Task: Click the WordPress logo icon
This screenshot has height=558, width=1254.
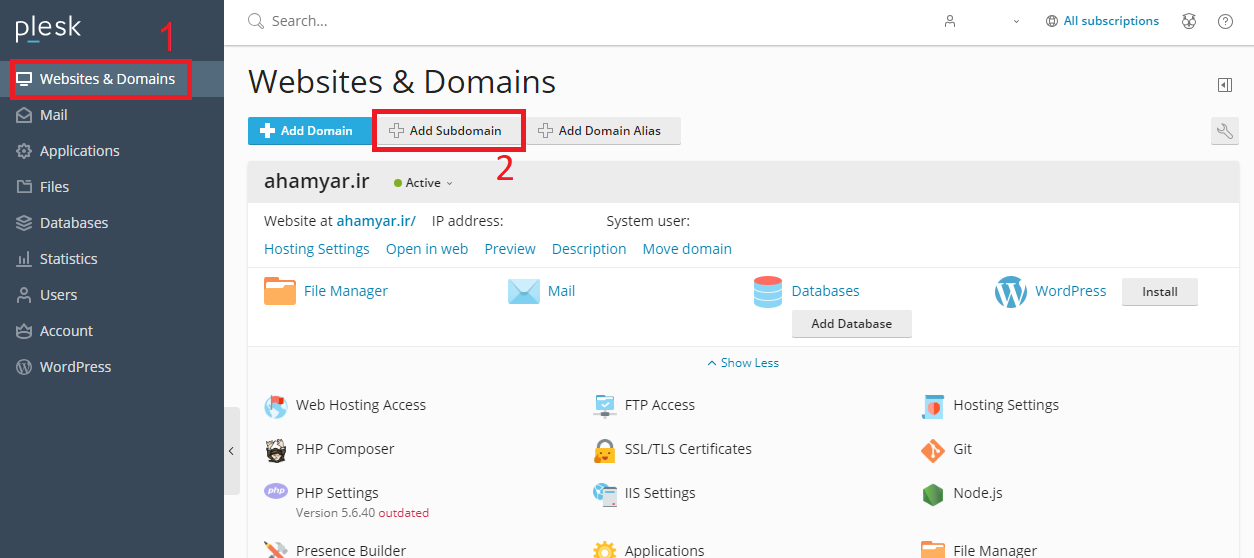Action: pos(1011,292)
